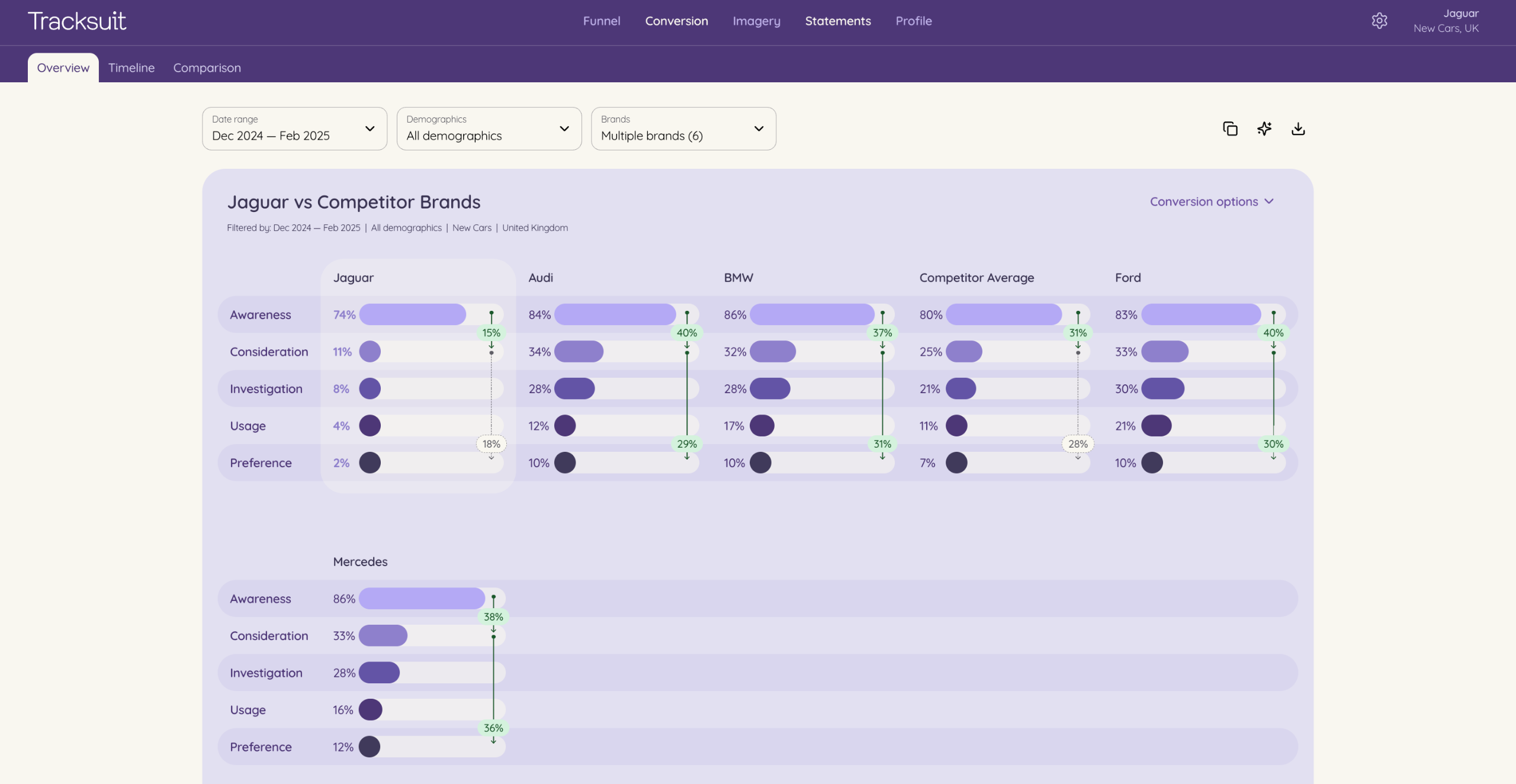Click the AI sparkle insights icon

(x=1264, y=128)
